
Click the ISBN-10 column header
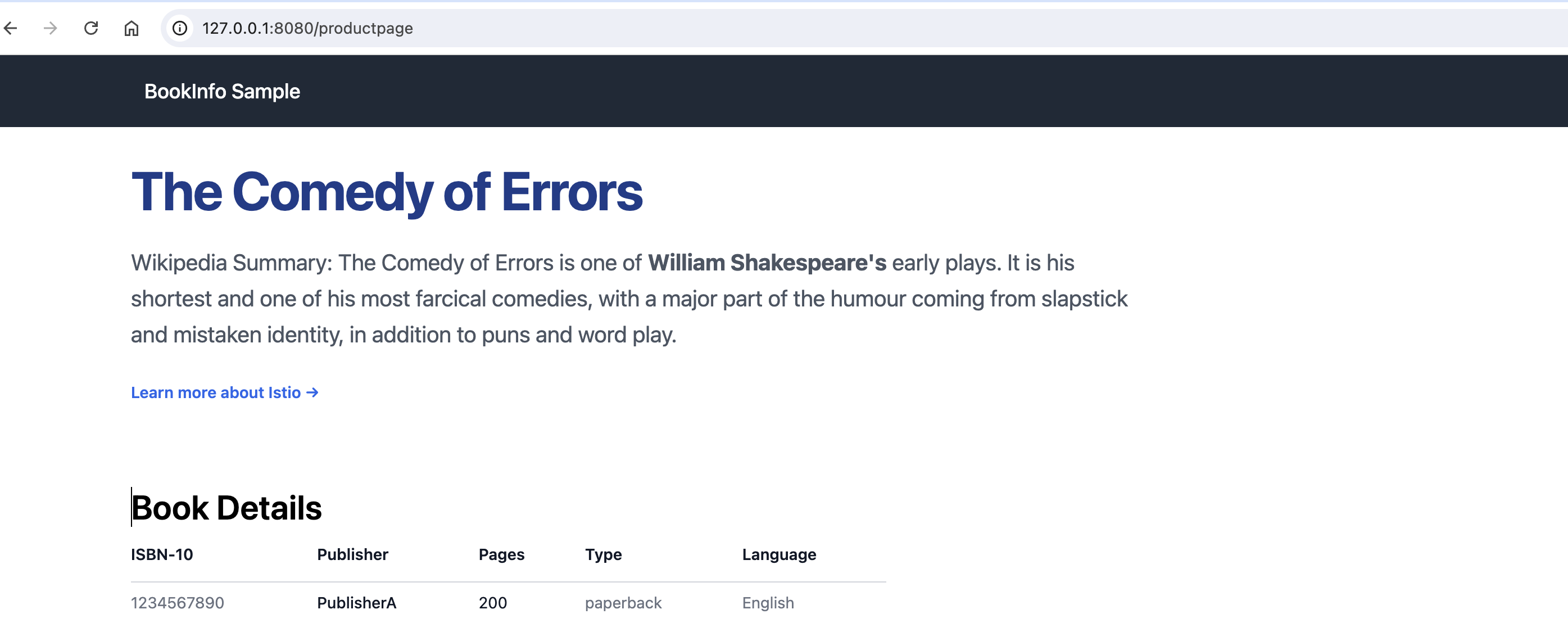162,554
